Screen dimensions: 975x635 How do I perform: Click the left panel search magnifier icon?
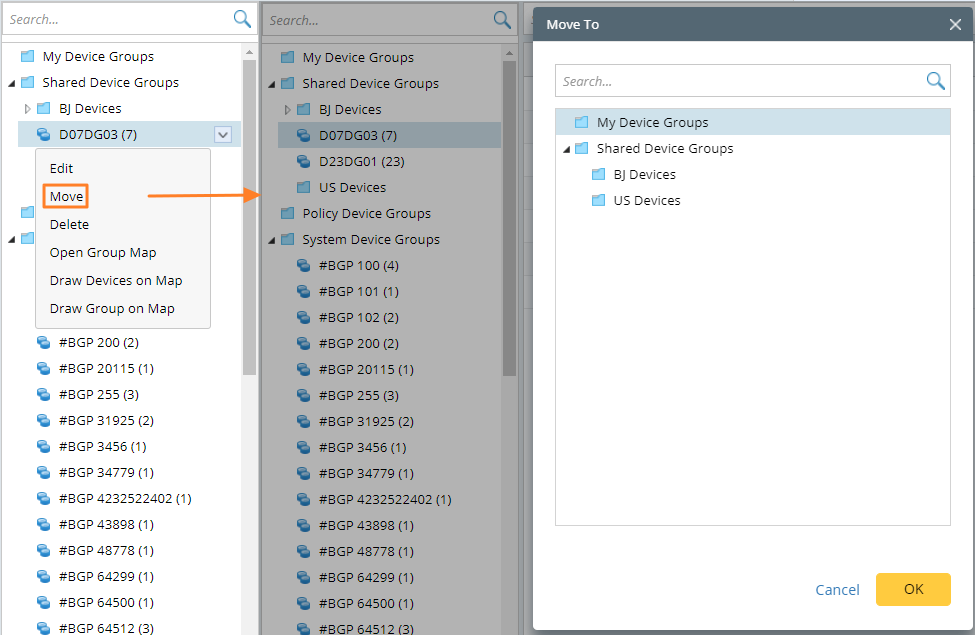pos(242,18)
